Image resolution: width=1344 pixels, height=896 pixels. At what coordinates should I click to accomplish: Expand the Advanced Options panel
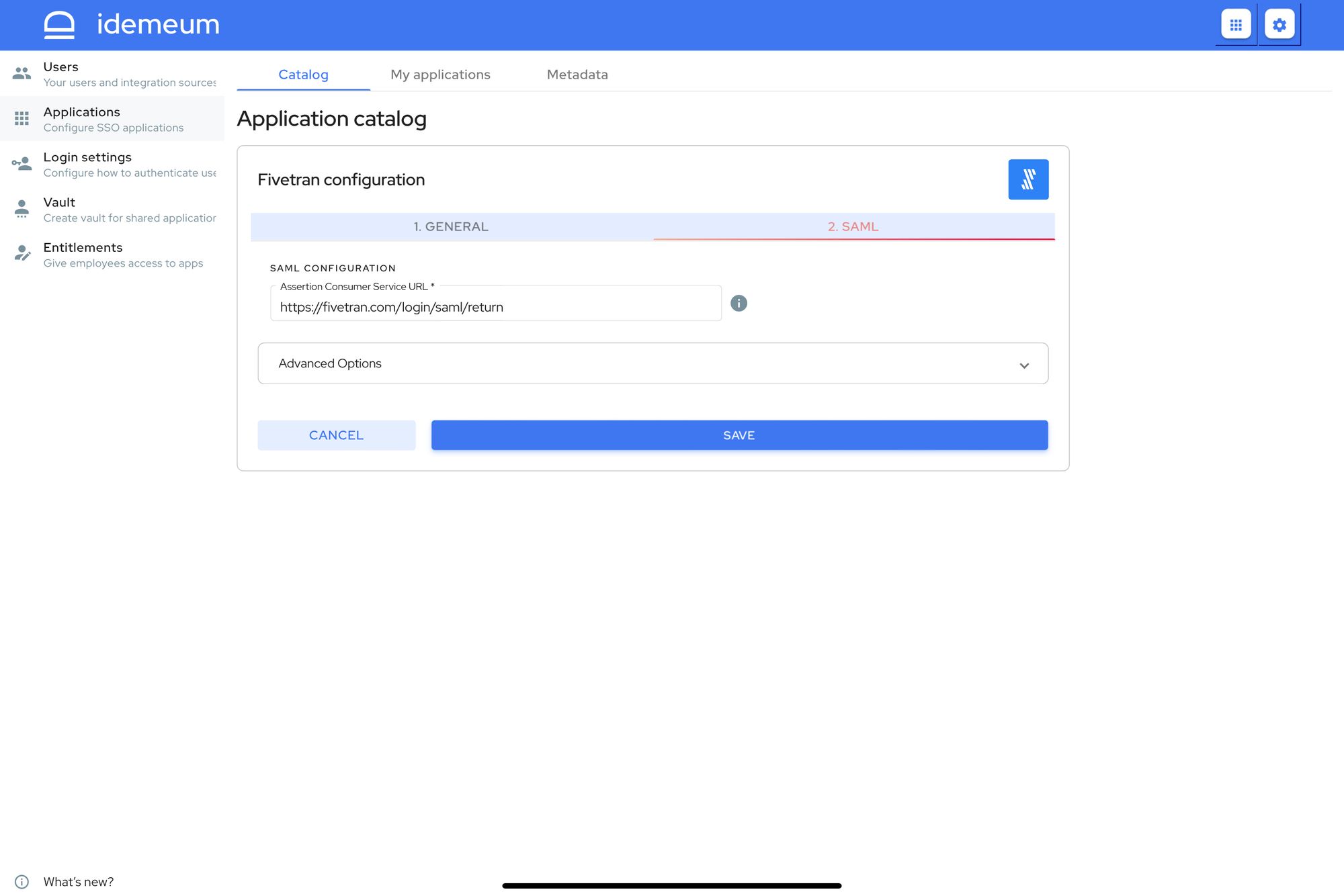653,363
